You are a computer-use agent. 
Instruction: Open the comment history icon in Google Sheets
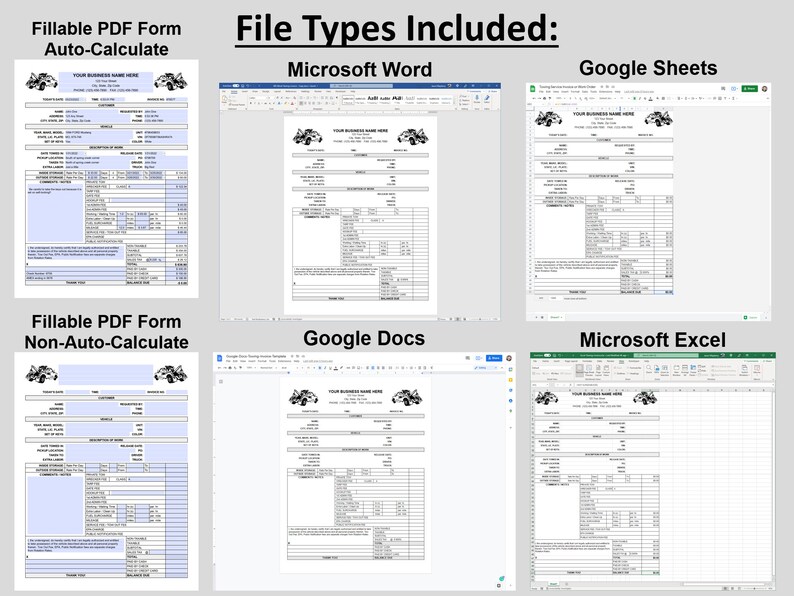[x=723, y=89]
